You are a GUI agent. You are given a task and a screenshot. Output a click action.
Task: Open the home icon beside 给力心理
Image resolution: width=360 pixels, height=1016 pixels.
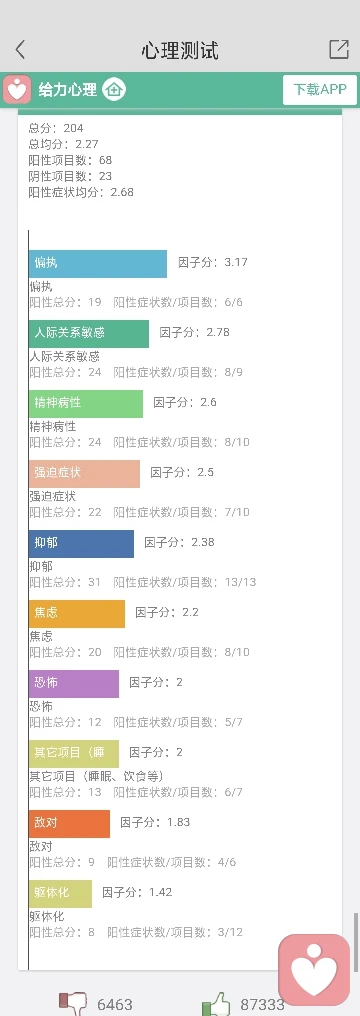115,89
